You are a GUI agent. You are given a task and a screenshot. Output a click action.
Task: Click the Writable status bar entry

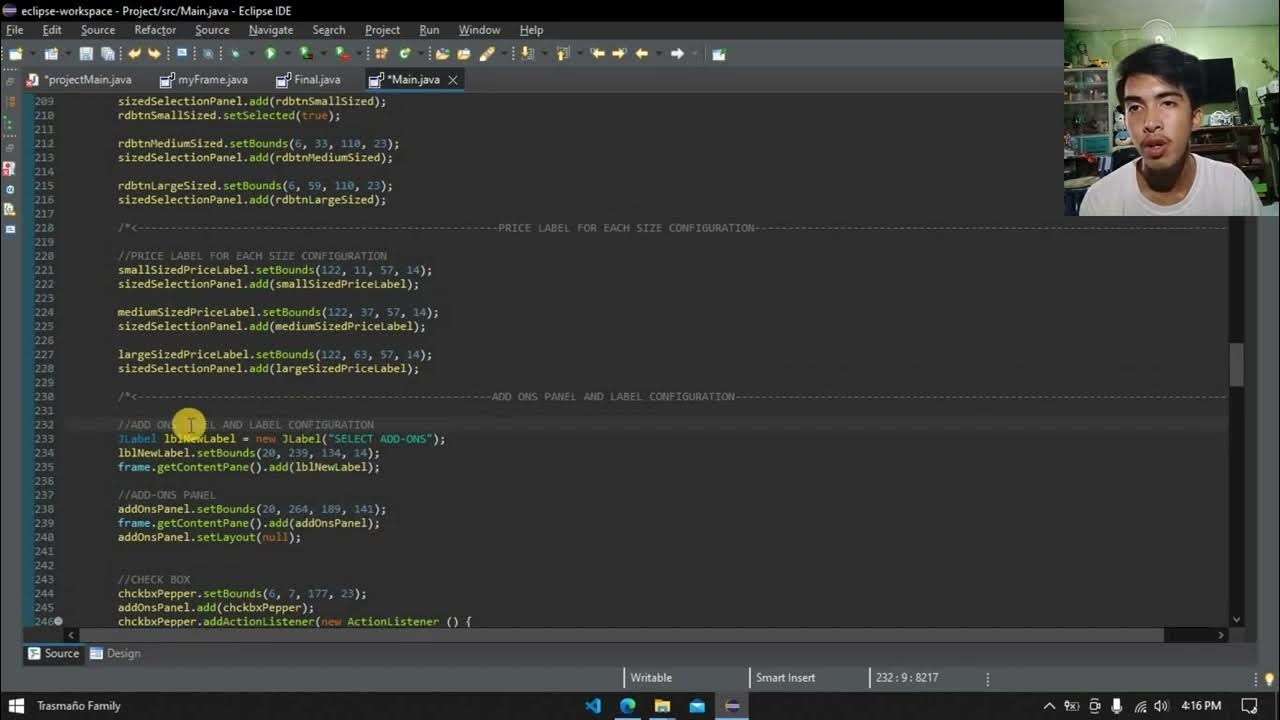pos(651,677)
